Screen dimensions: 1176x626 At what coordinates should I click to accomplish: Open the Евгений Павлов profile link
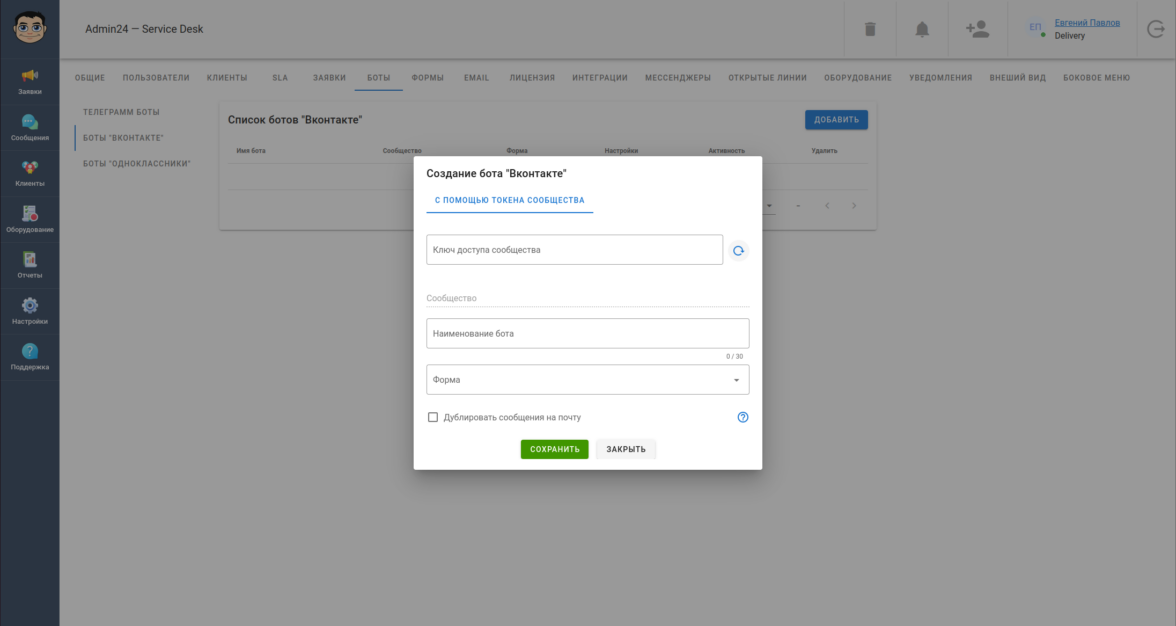1087,23
